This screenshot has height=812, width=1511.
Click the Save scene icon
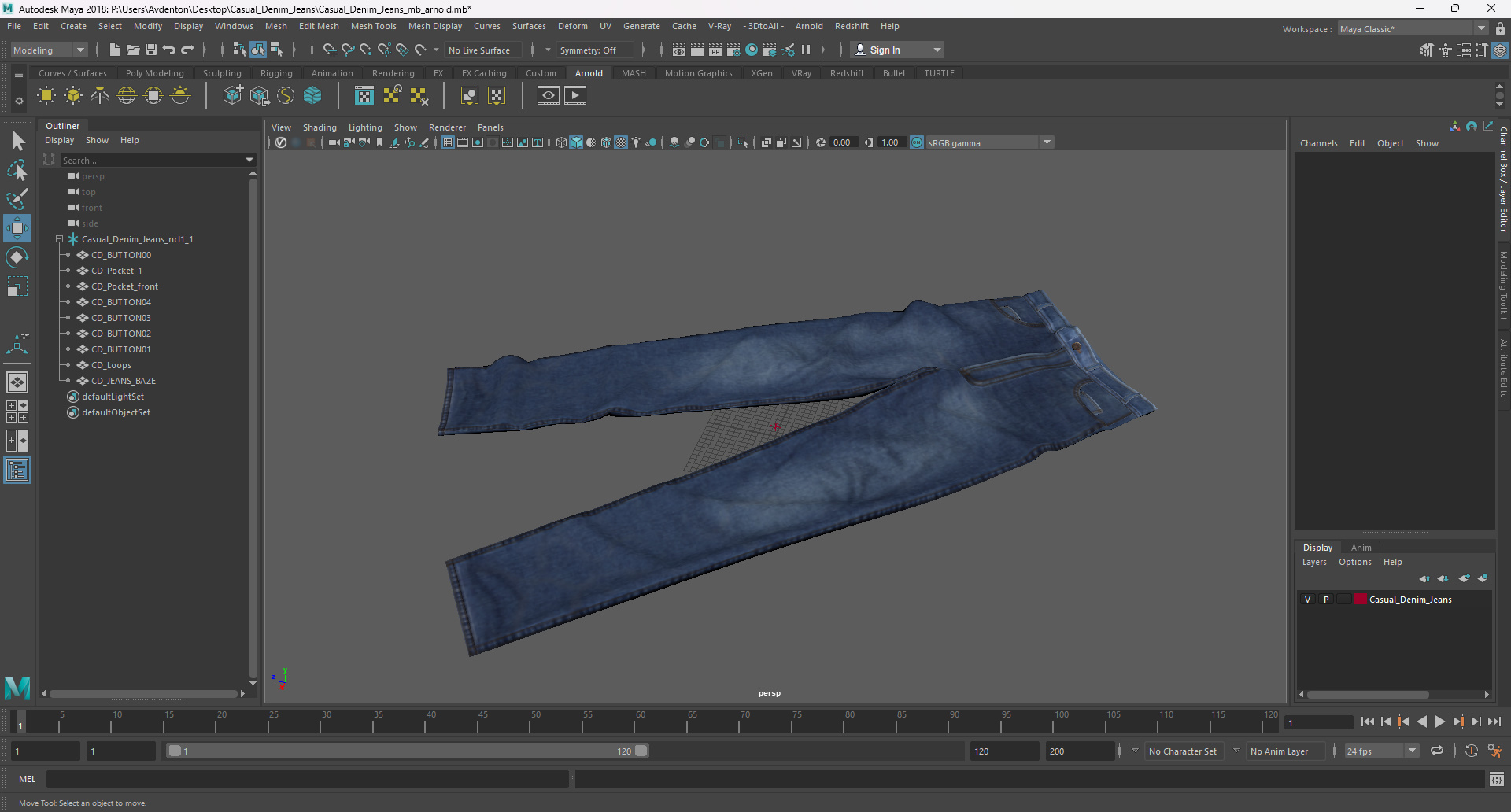(151, 50)
